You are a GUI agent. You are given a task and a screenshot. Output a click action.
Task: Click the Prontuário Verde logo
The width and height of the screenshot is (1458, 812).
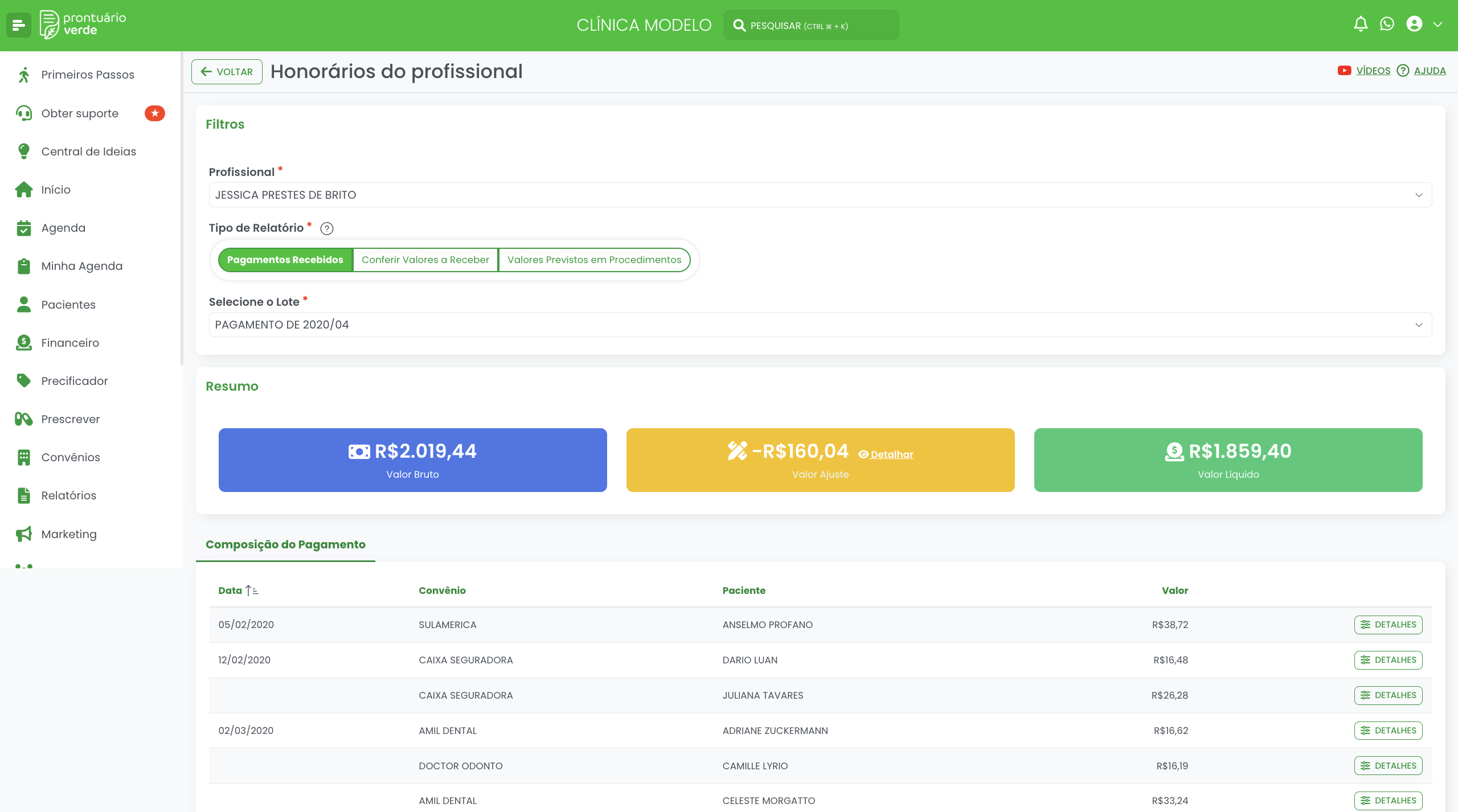pyautogui.click(x=83, y=24)
